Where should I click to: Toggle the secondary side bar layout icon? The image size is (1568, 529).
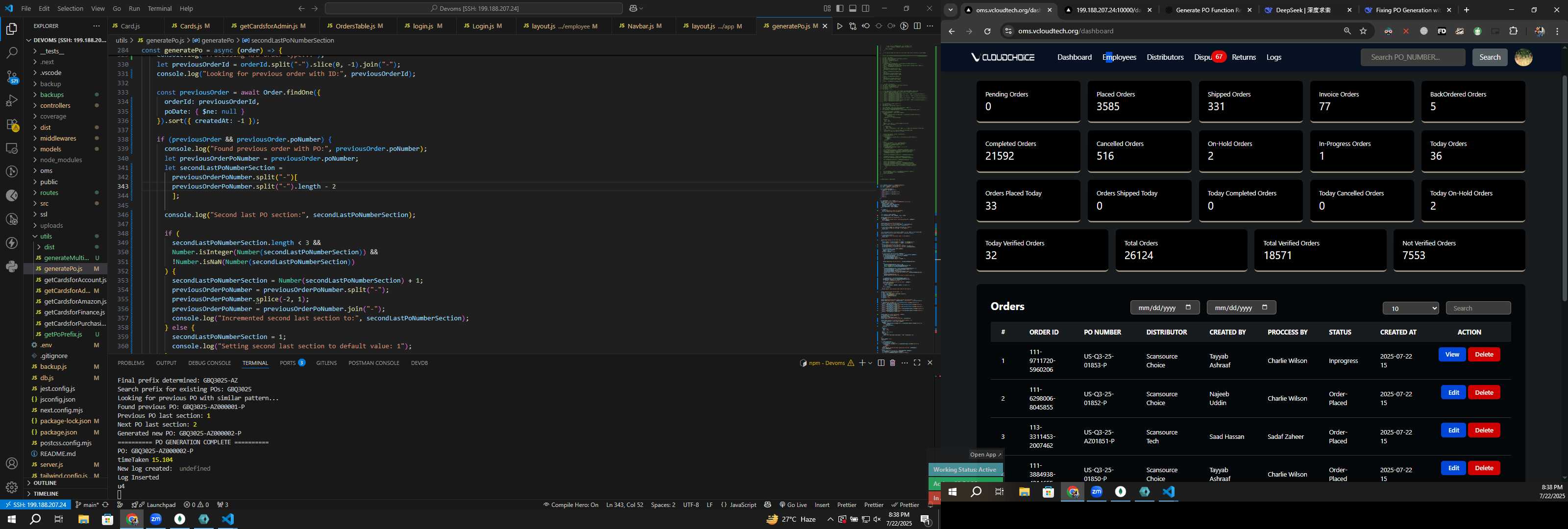click(865, 8)
